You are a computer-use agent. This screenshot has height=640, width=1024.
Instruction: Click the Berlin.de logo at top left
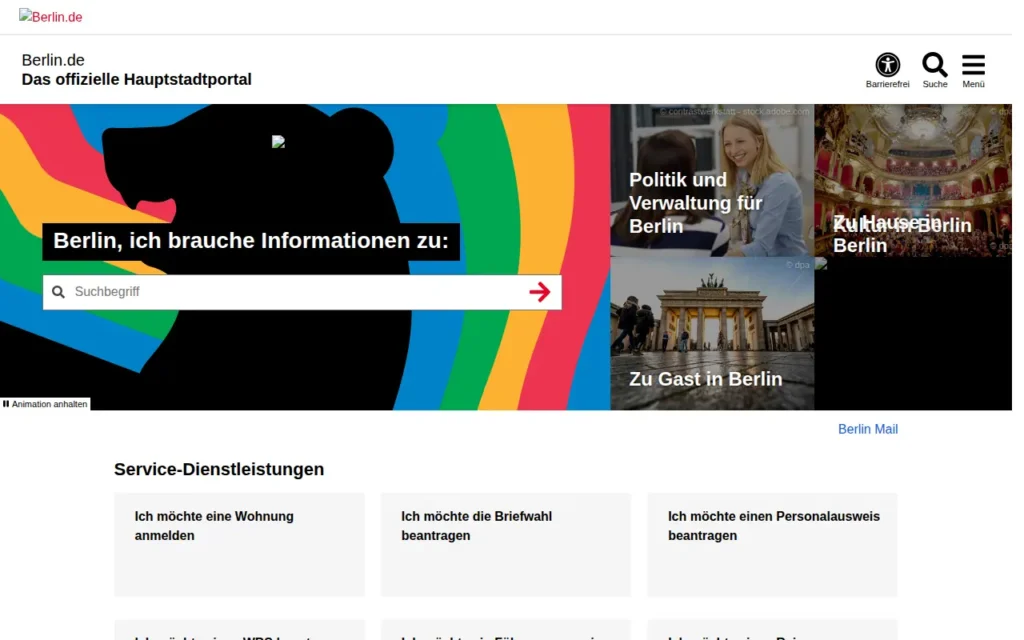click(51, 17)
